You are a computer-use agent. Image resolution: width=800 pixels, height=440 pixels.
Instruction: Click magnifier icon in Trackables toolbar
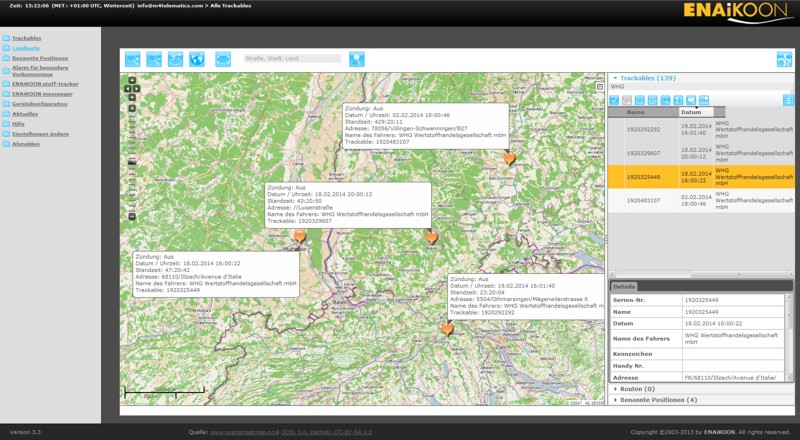tap(665, 101)
